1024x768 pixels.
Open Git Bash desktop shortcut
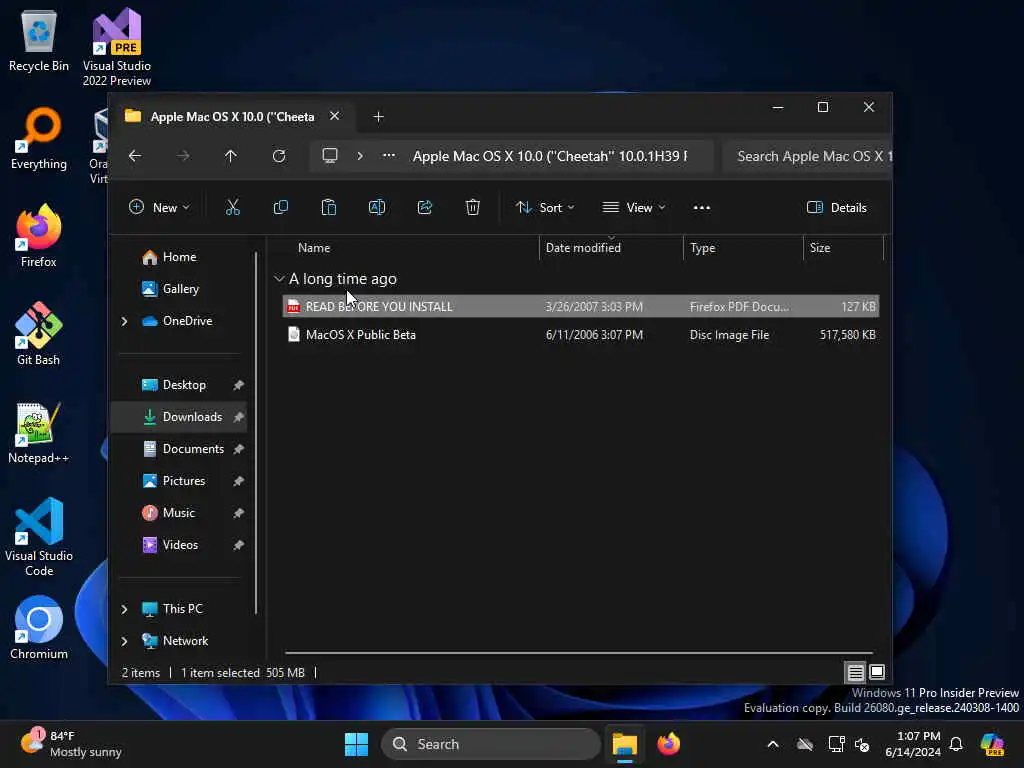(x=39, y=334)
